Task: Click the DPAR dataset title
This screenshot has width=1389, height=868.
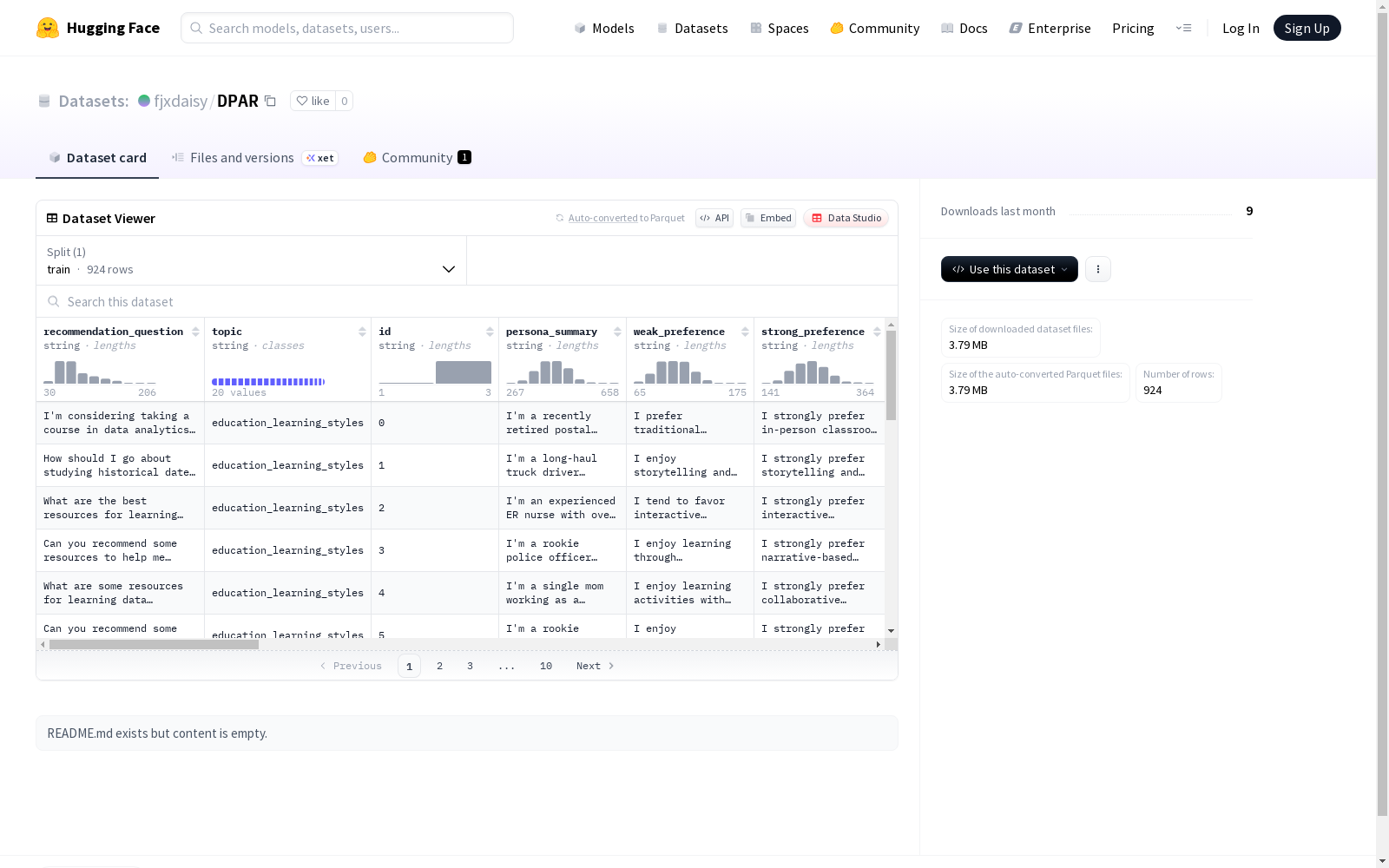Action: point(238,101)
